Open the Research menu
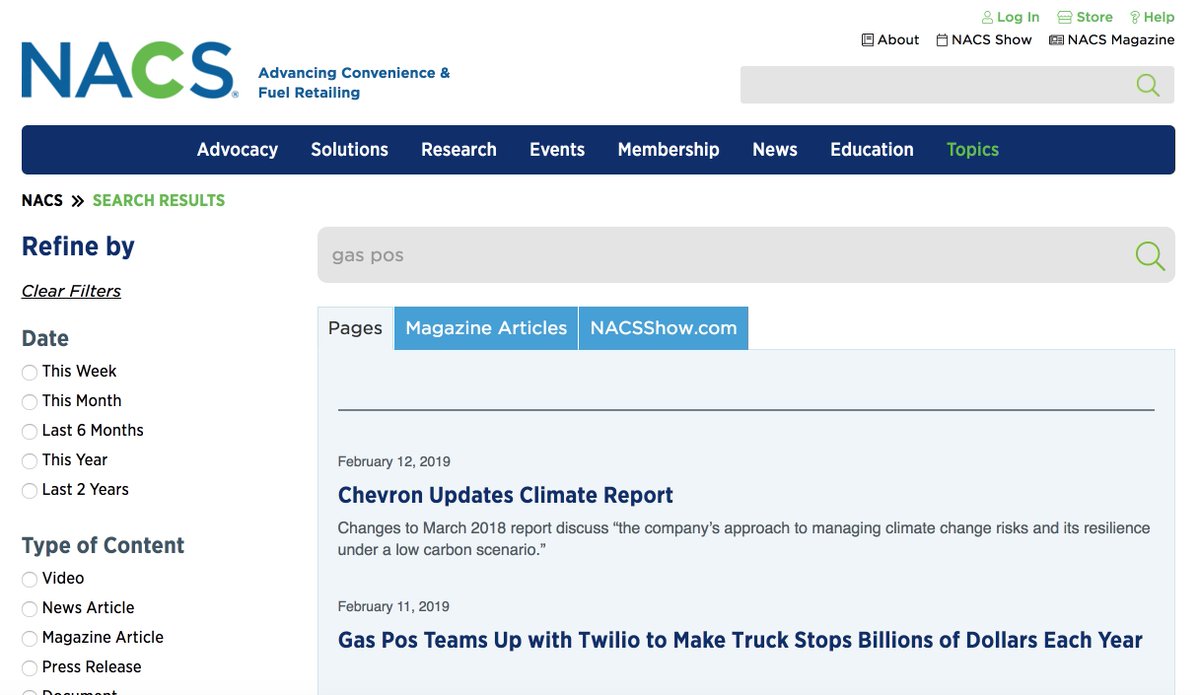The height and width of the screenshot is (695, 1200). [459, 150]
